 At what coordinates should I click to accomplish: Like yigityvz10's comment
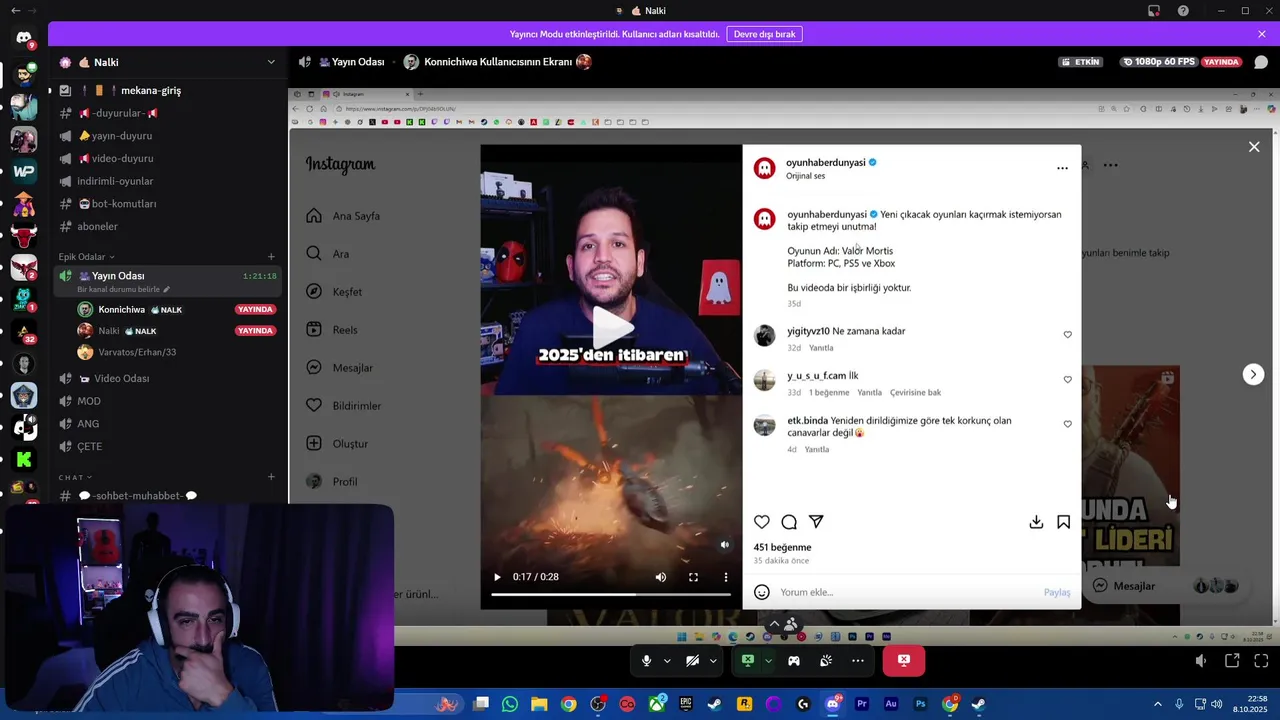[1067, 335]
